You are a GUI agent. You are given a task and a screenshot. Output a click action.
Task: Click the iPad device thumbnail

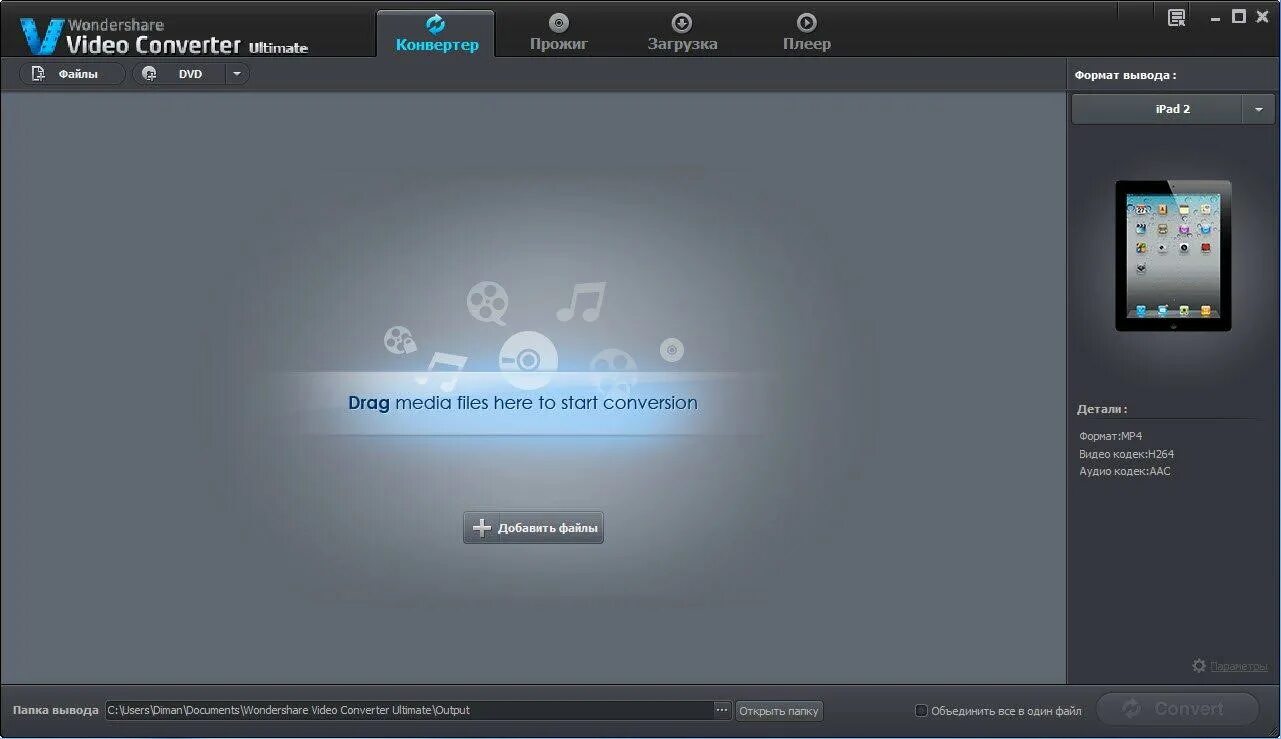coord(1173,256)
